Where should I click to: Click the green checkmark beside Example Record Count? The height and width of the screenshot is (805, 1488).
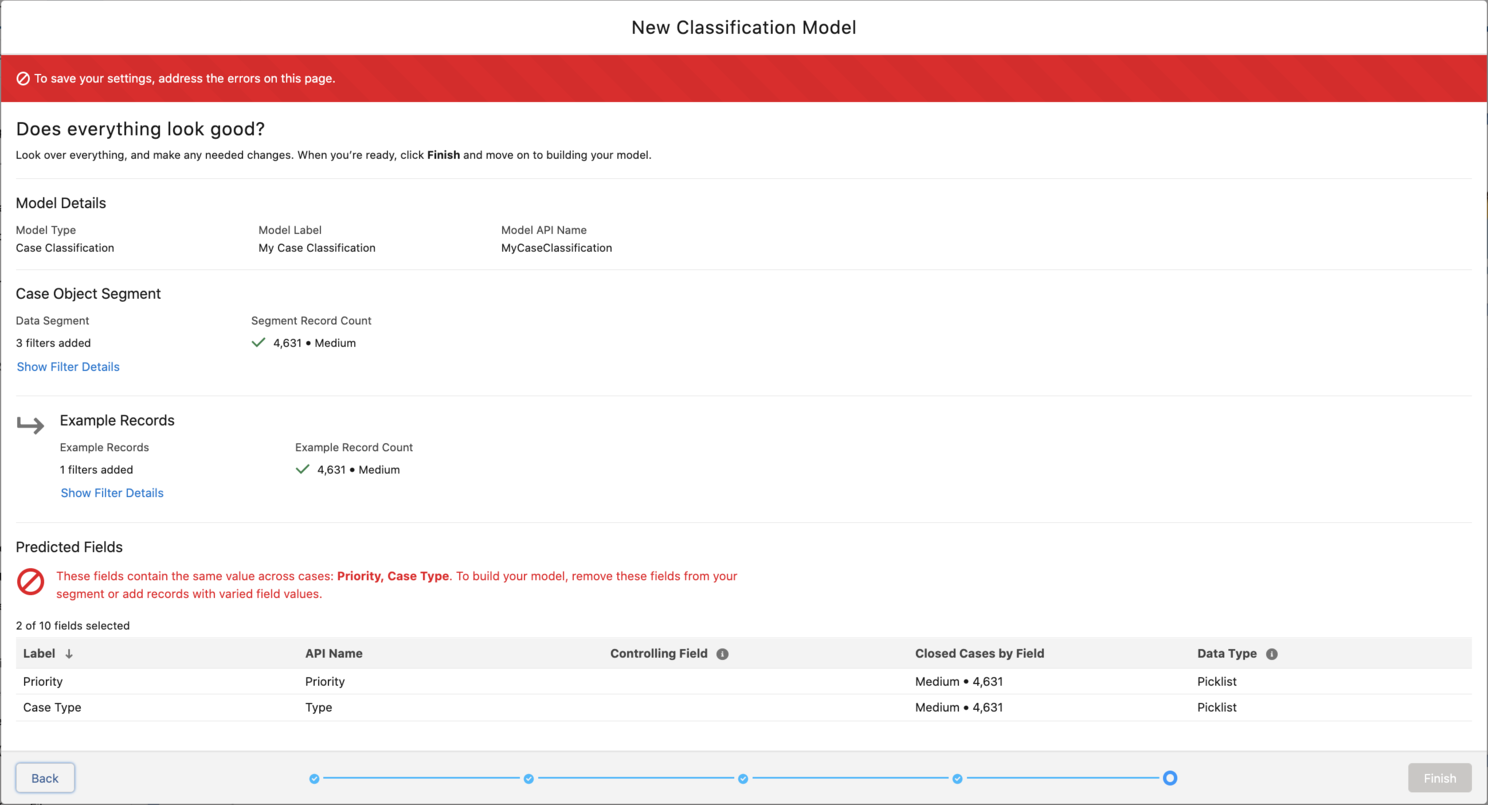(302, 469)
